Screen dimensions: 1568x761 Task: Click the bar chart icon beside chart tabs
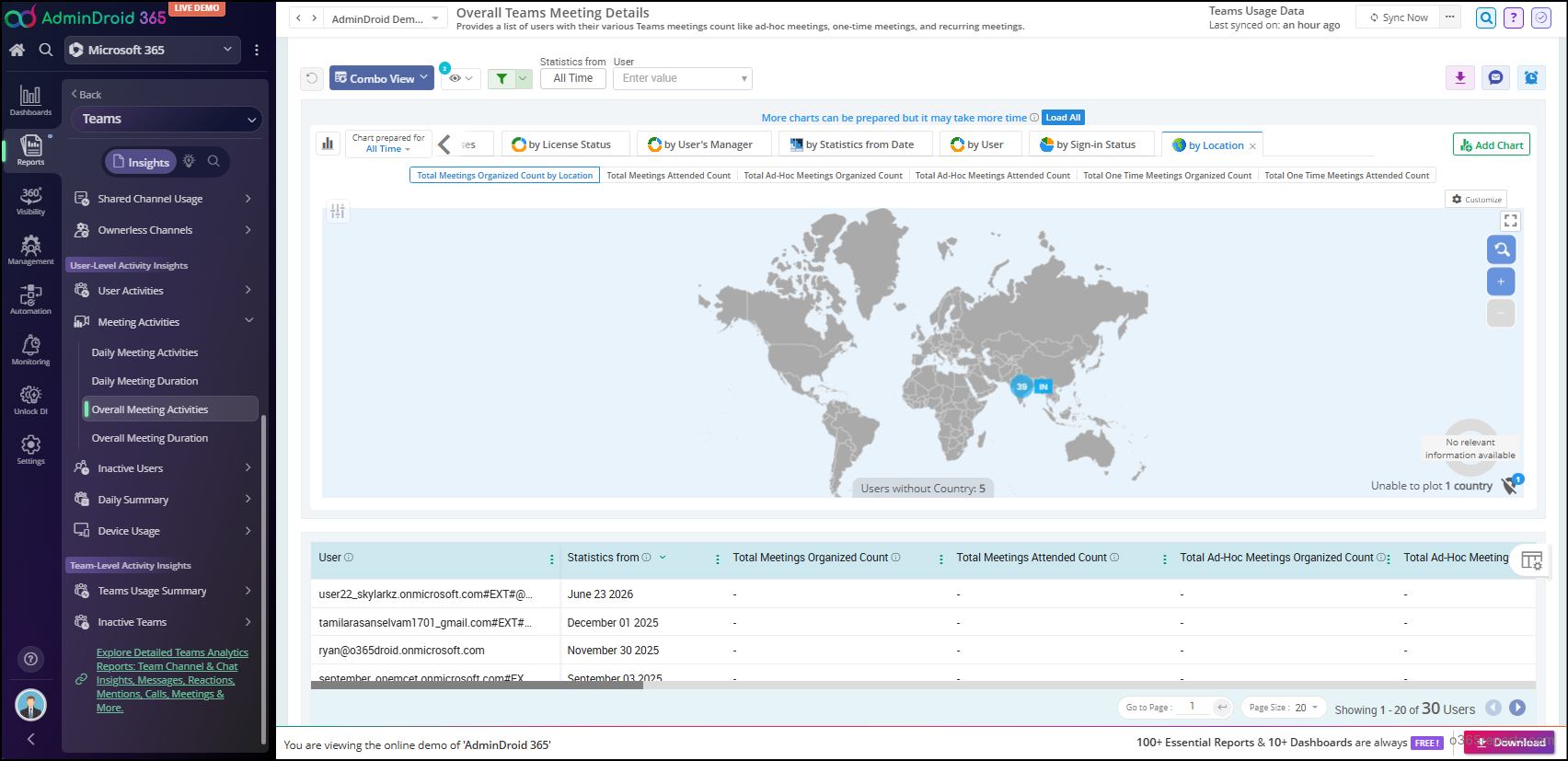[x=328, y=144]
